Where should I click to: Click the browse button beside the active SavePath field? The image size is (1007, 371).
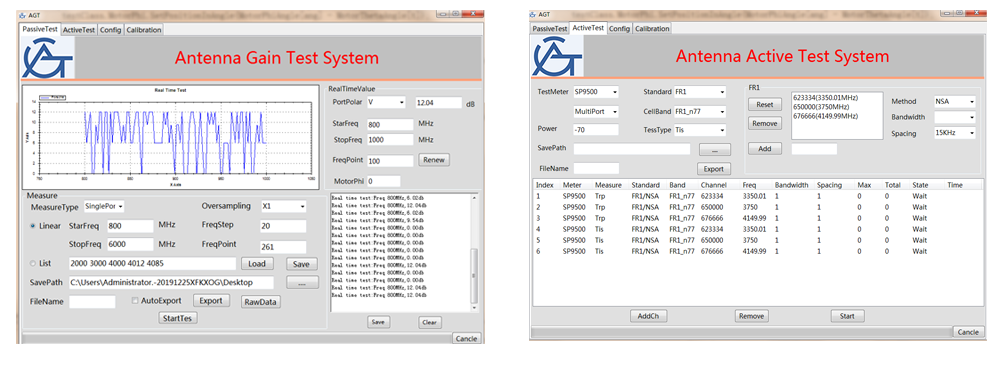pos(715,149)
